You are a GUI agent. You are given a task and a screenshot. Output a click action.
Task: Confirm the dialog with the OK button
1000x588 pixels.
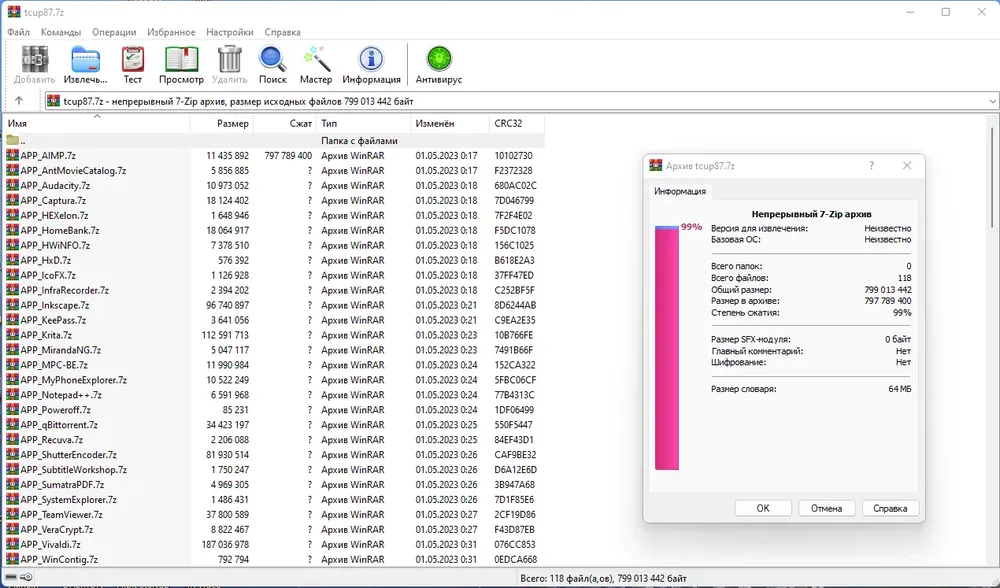click(763, 508)
